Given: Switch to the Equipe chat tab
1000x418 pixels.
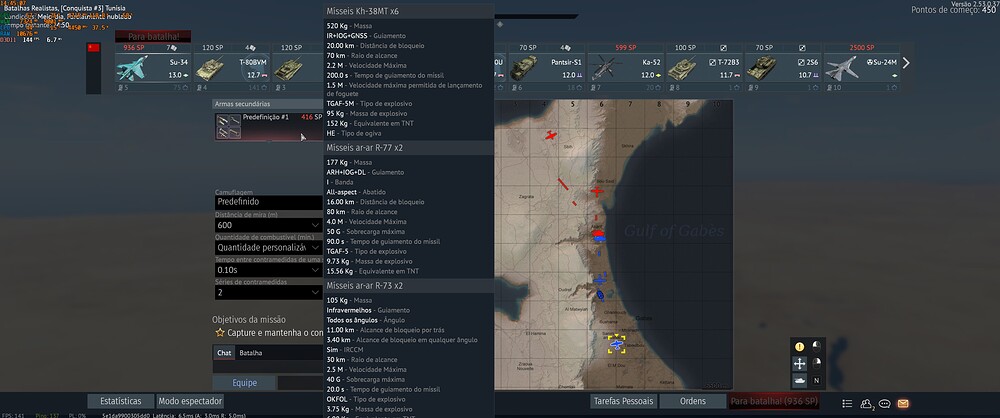Looking at the screenshot, I should [244, 382].
